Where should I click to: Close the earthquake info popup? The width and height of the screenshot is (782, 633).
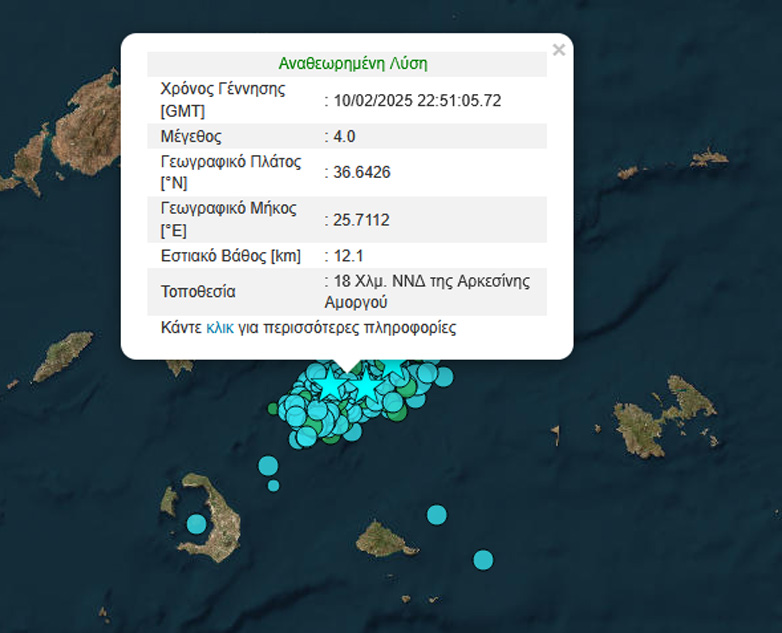coord(558,50)
